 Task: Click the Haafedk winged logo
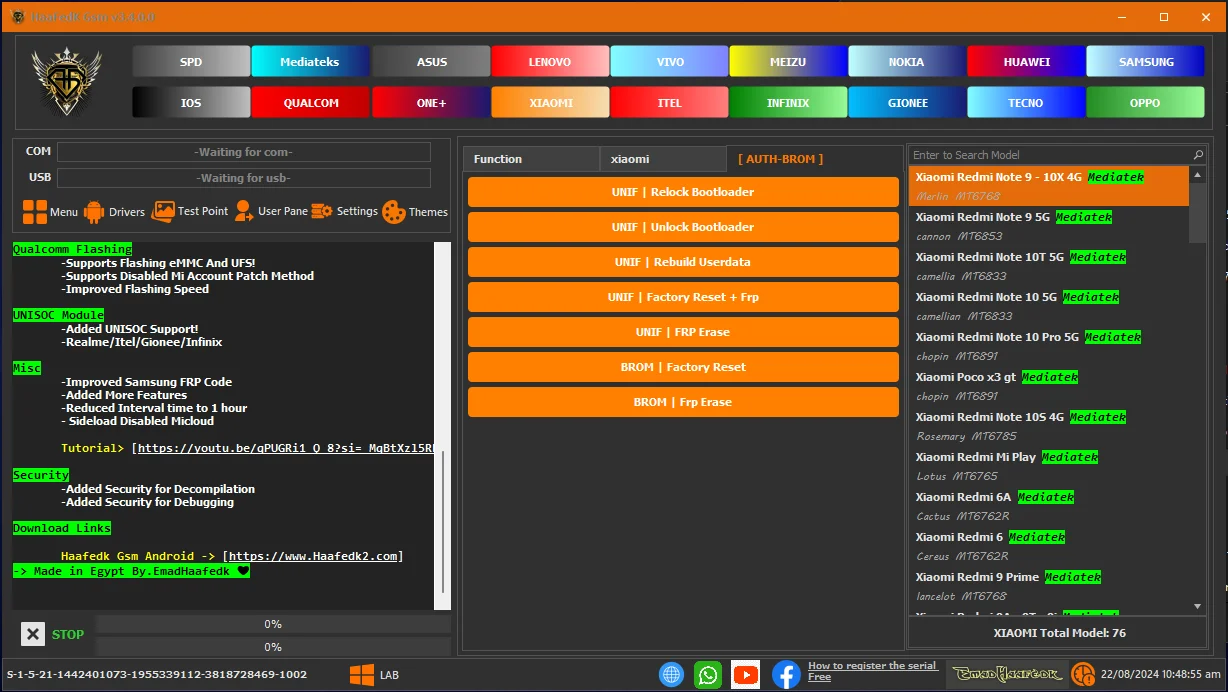(x=67, y=82)
